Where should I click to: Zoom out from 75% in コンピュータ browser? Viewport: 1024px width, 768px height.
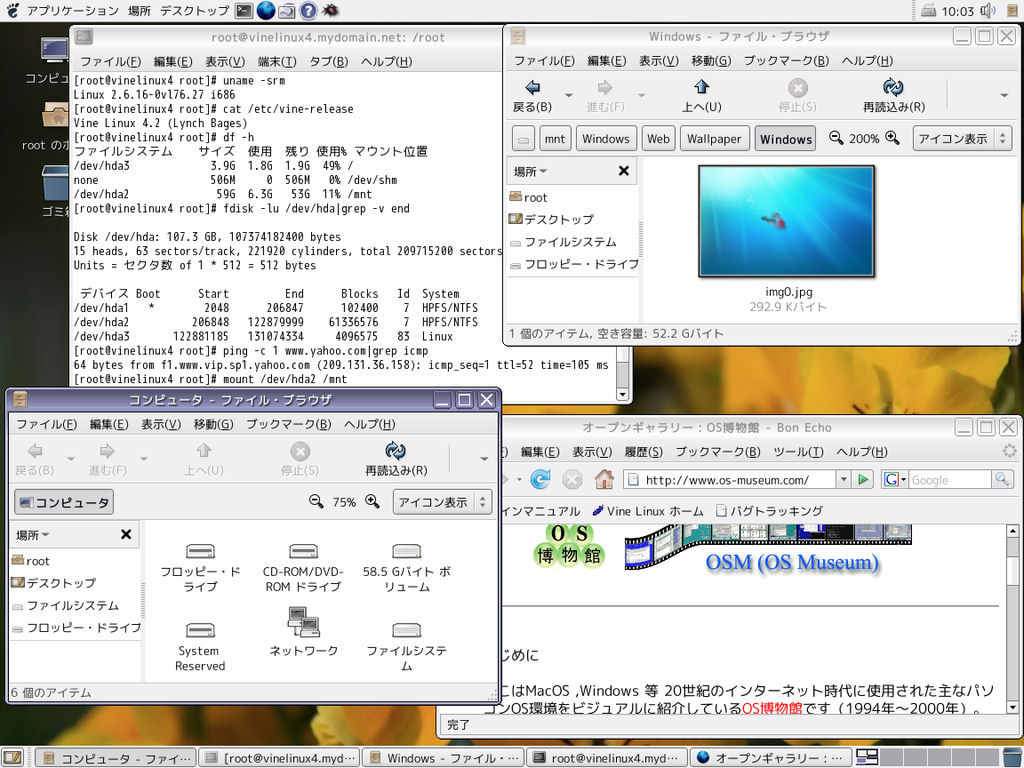(316, 502)
